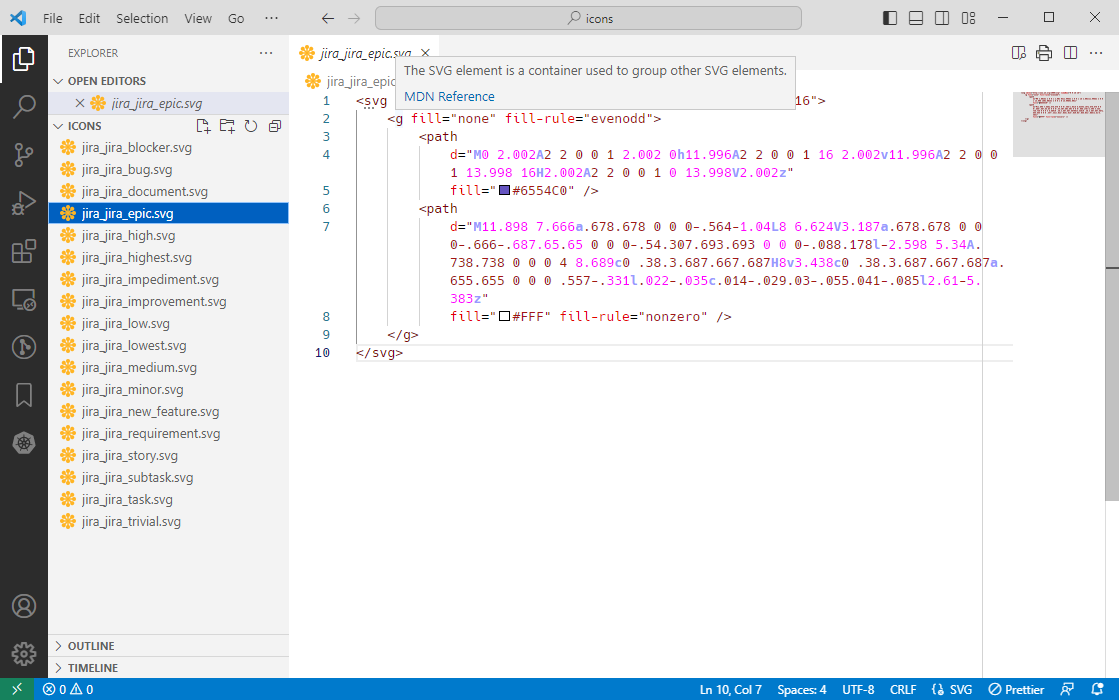This screenshot has height=700, width=1119.
Task: Open Explorer views and more actions
Action: (266, 53)
